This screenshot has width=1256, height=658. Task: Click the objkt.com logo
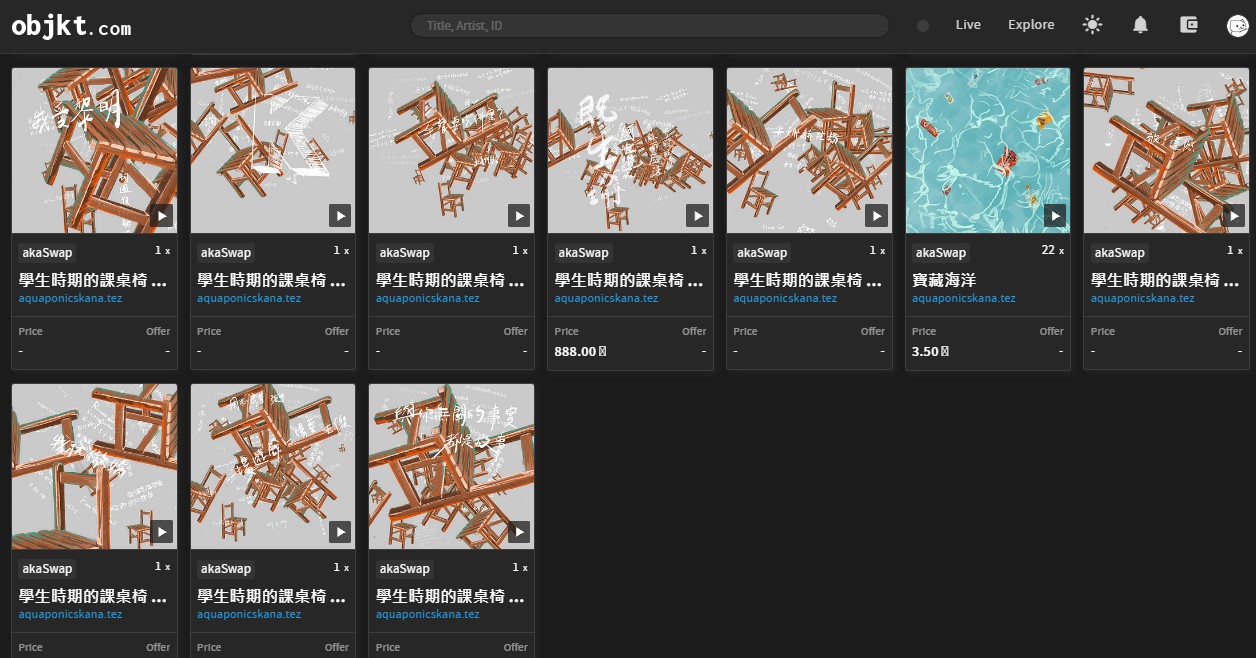[71, 27]
